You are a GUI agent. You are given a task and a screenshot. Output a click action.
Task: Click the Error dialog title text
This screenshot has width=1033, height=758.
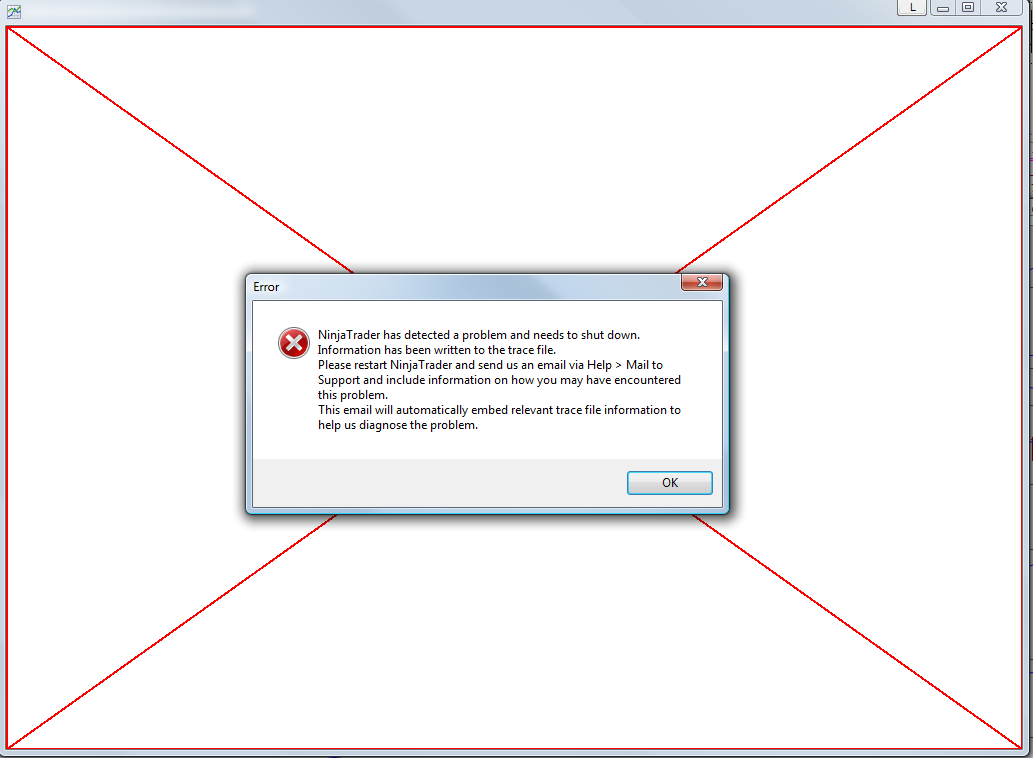pyautogui.click(x=266, y=287)
